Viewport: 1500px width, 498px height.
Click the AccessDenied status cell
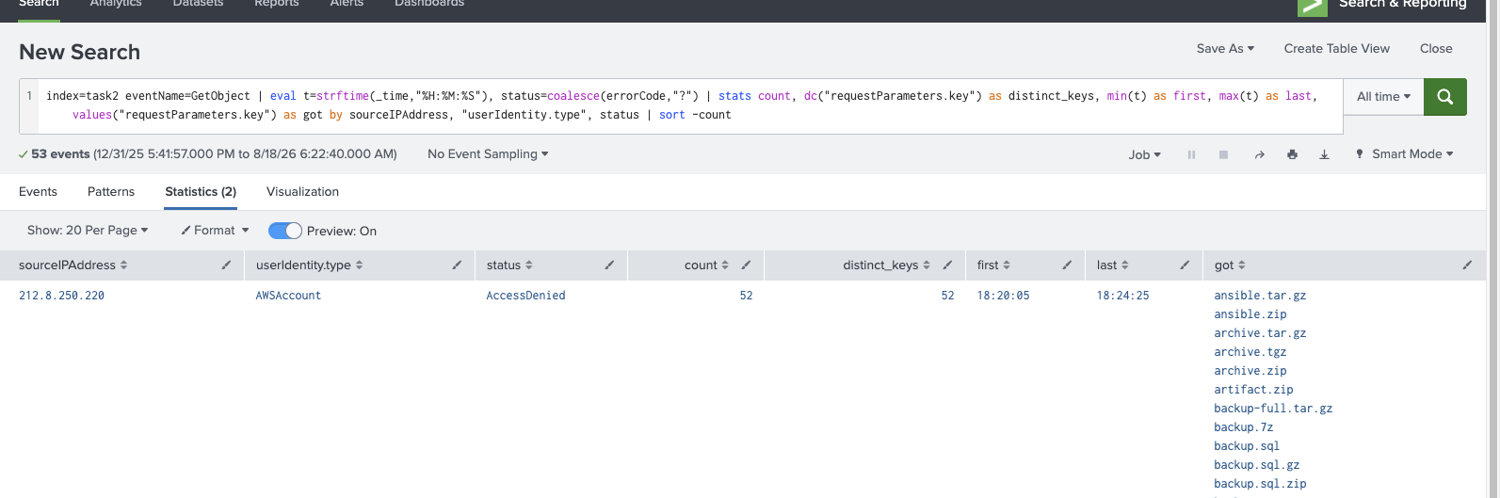tap(526, 296)
